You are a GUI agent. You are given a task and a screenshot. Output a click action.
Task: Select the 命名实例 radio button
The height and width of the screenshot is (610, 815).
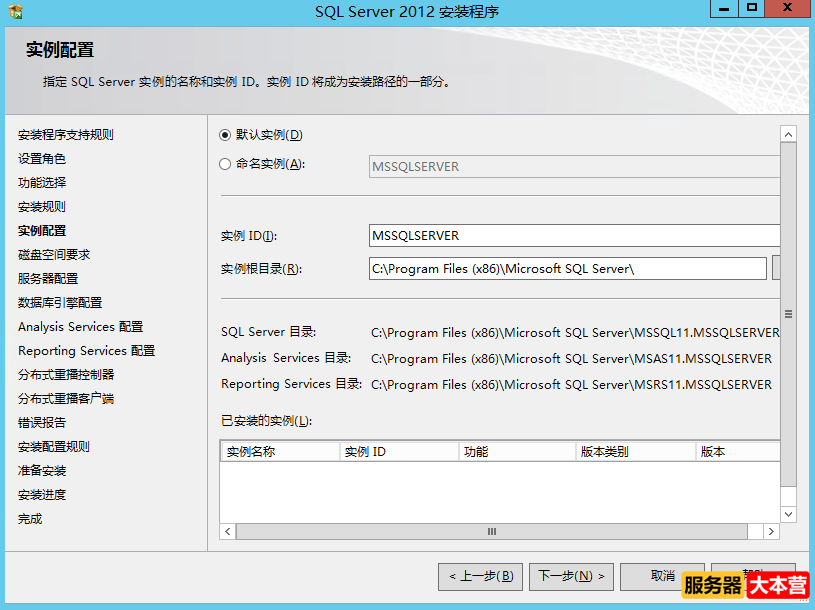(225, 164)
